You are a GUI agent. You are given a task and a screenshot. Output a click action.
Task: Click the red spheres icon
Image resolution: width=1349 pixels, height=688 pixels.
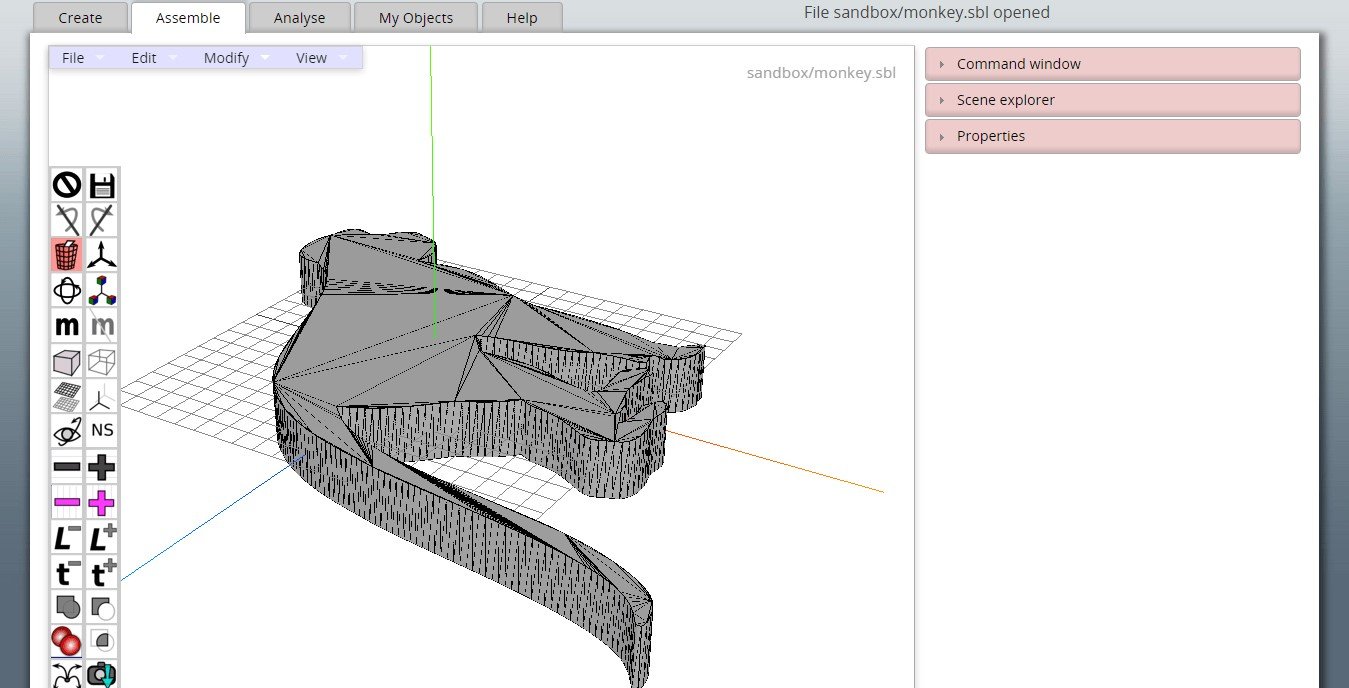tap(67, 641)
